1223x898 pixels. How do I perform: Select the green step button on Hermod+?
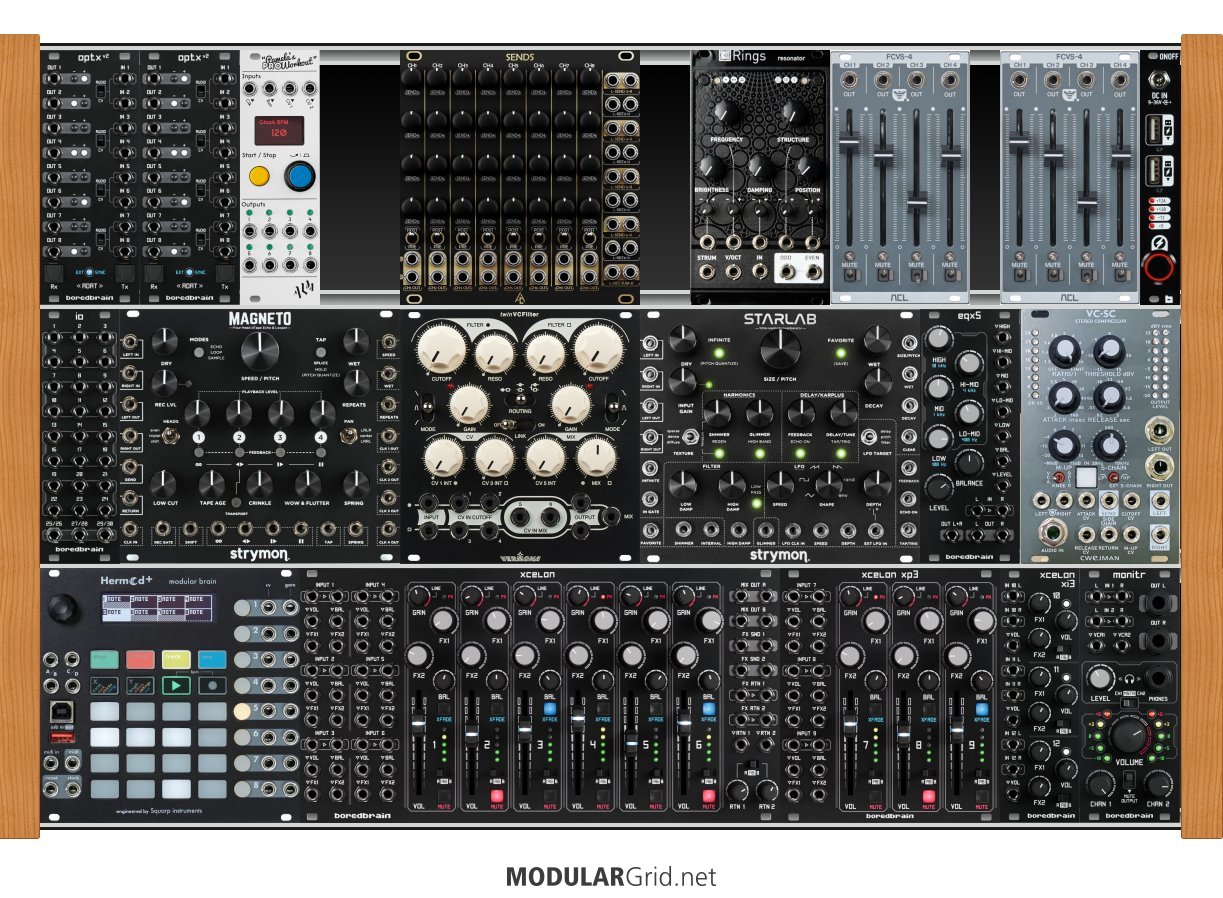point(103,658)
